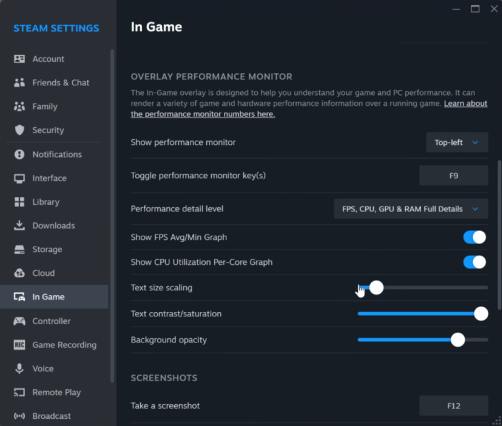This screenshot has height=426, width=502.
Task: Click the Cloud icon in sidebar
Action: tap(19, 273)
